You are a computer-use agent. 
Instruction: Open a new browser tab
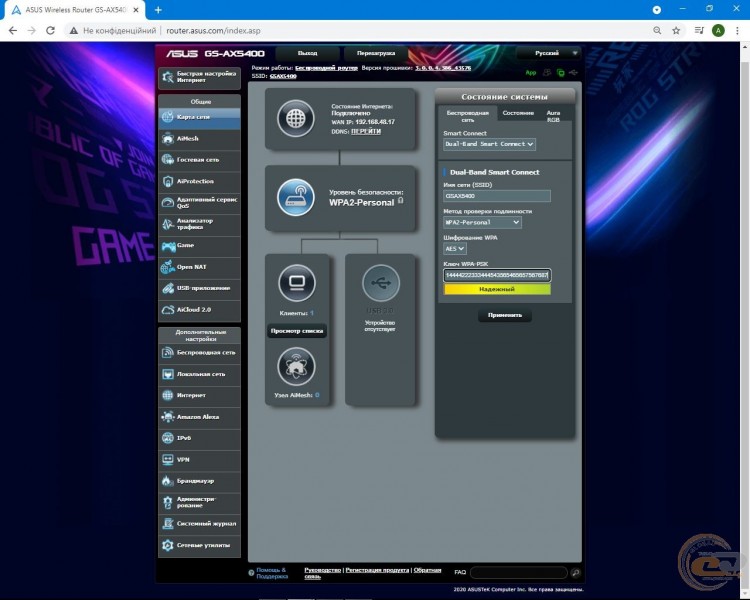[x=158, y=10]
